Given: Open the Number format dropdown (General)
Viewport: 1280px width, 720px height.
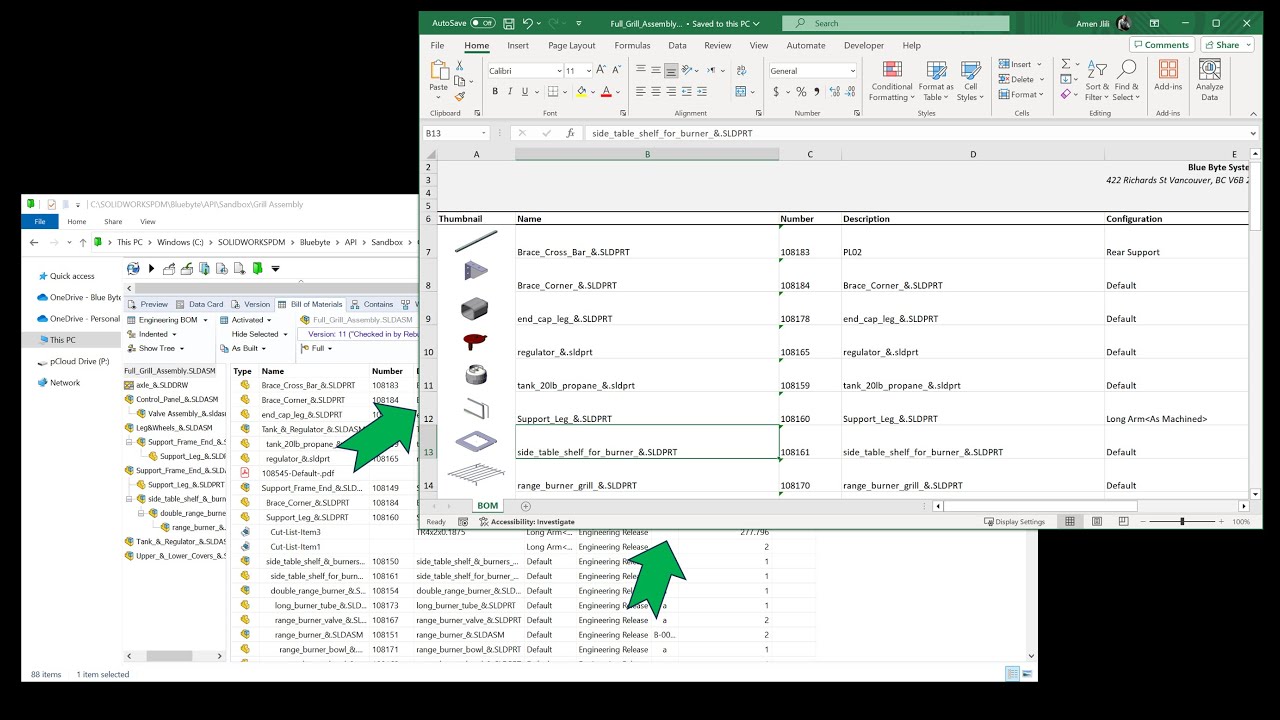Looking at the screenshot, I should tap(852, 71).
